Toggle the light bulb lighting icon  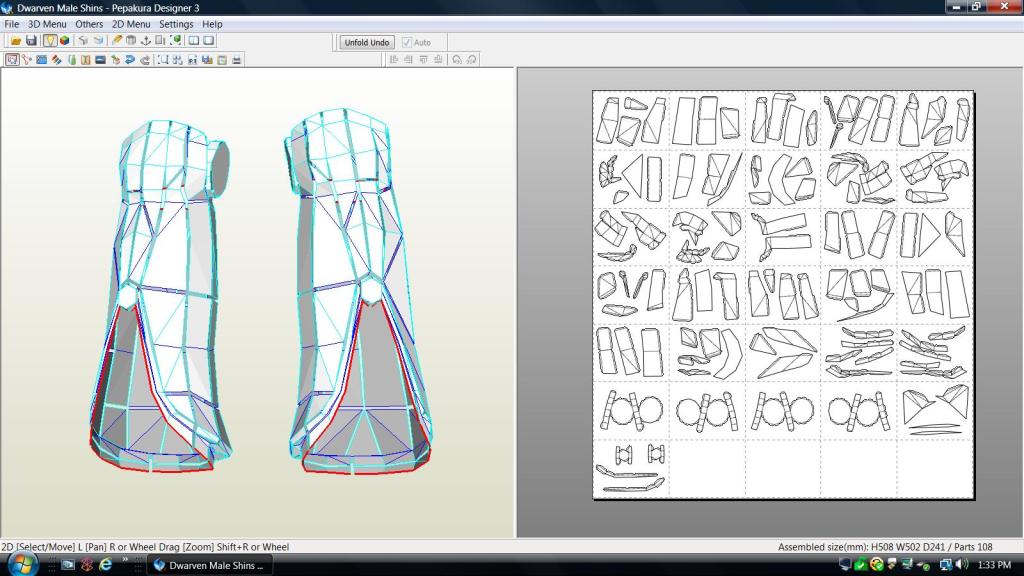coord(50,40)
